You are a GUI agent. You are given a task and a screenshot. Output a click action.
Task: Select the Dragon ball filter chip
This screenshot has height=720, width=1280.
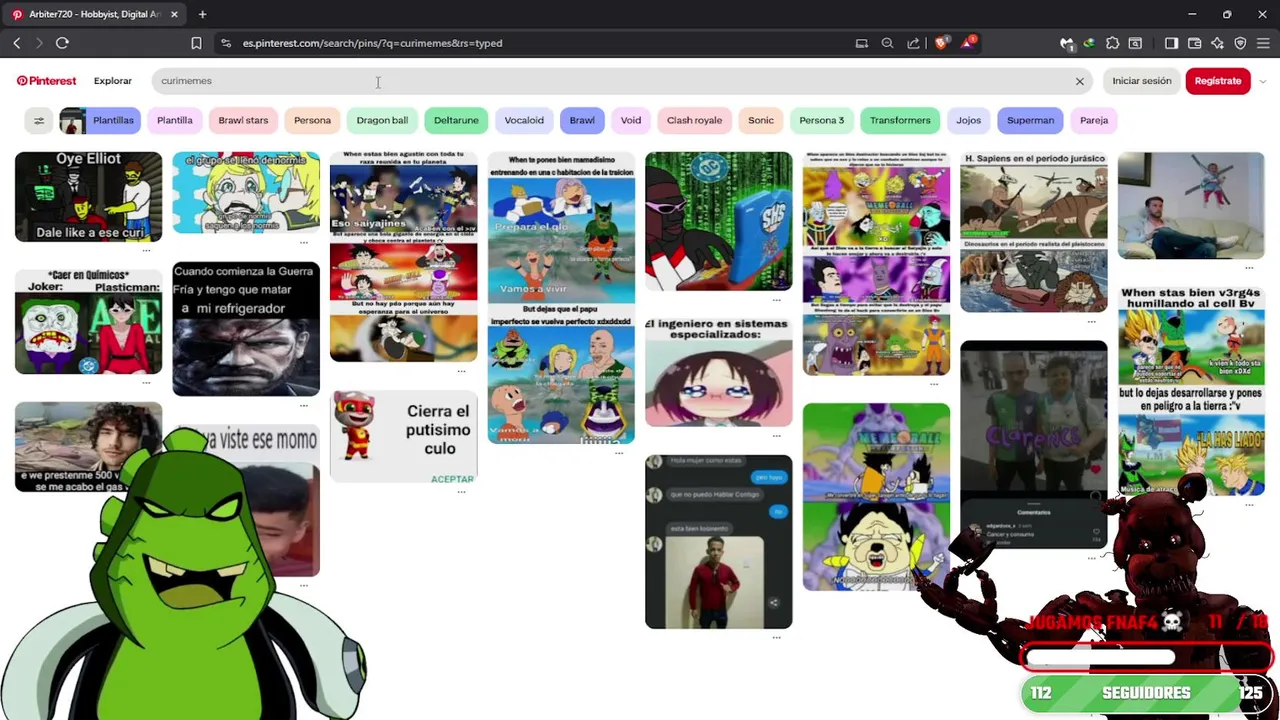point(382,121)
